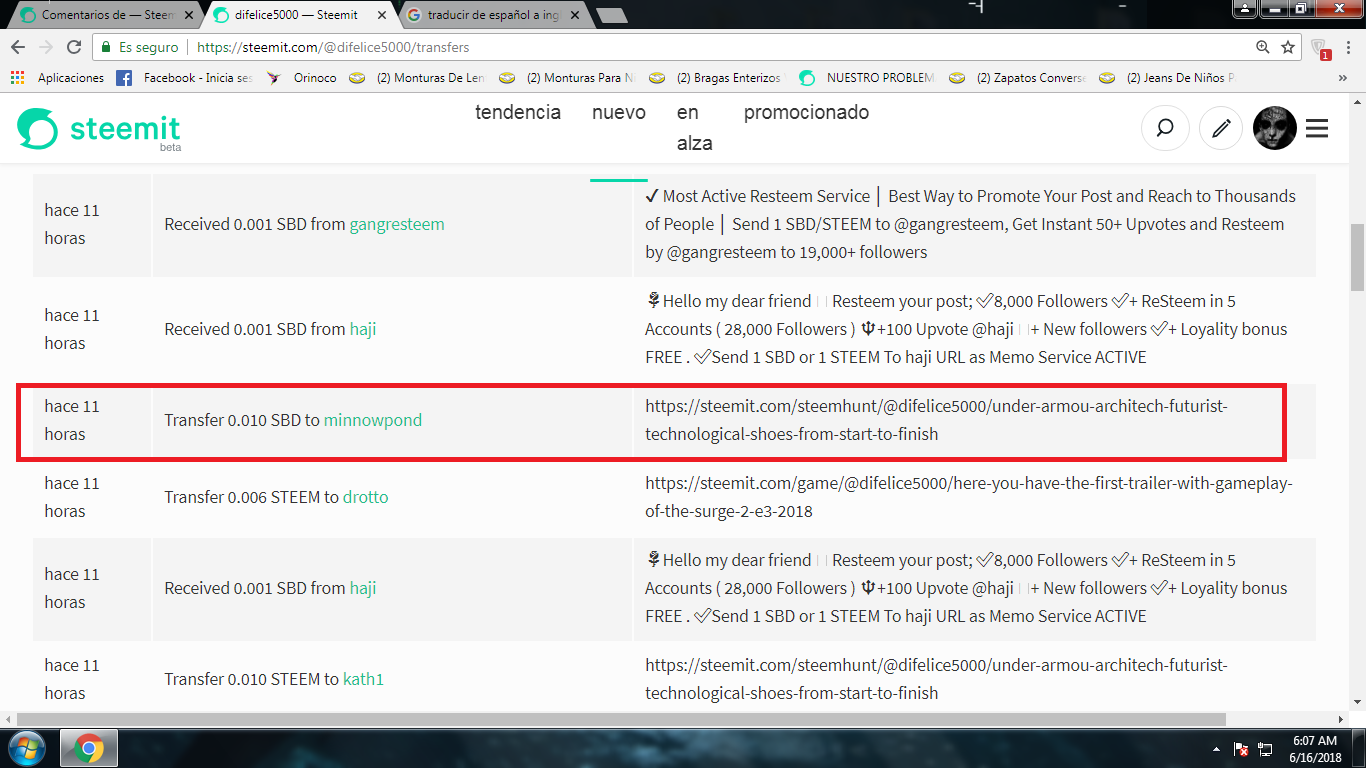
Task: Click the vertical scrollbar thumb
Action: point(1357,256)
